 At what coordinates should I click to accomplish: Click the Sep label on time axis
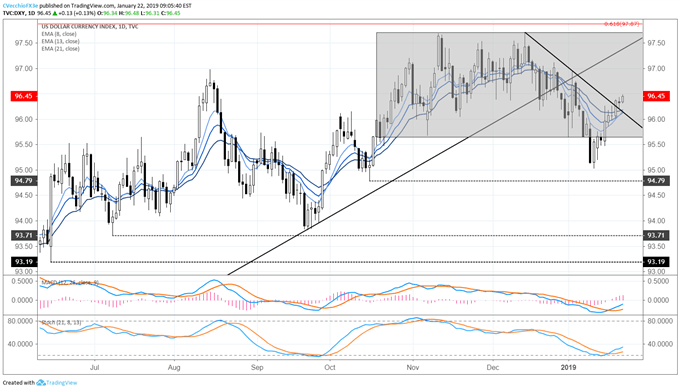click(x=257, y=367)
